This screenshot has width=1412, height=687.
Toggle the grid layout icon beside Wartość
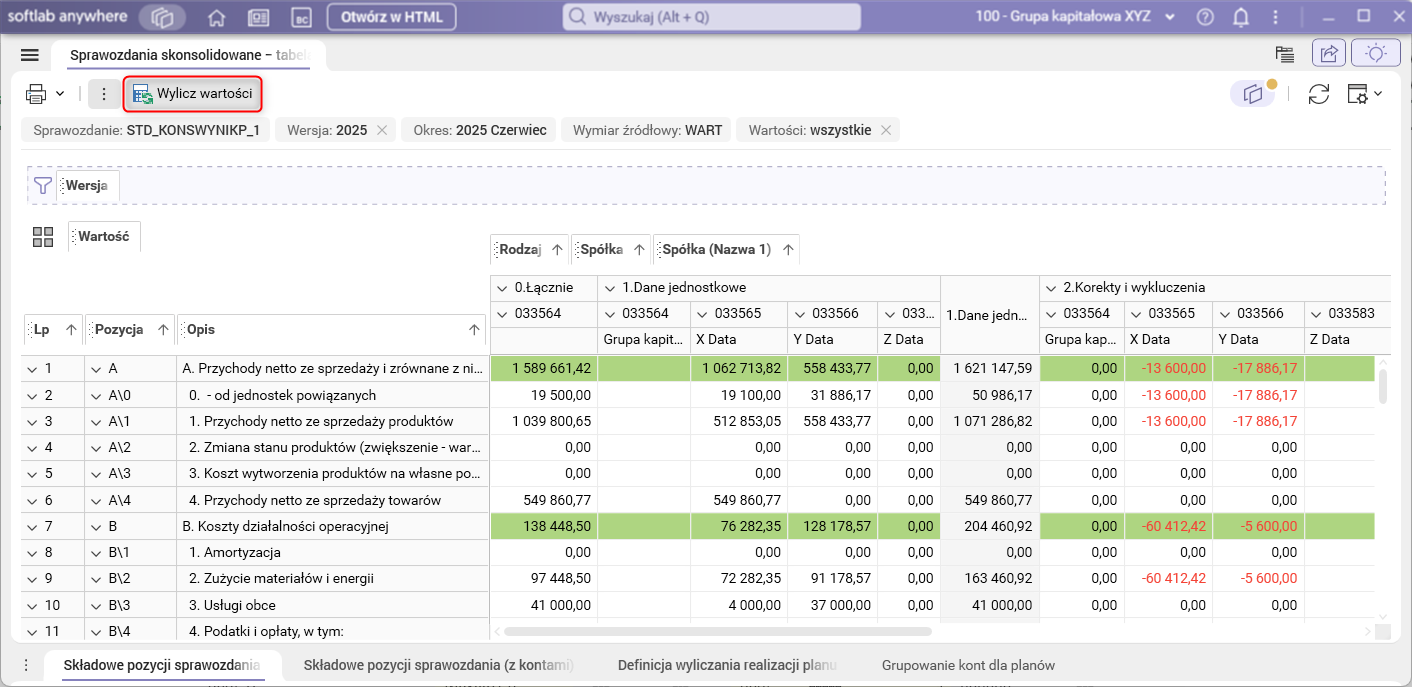(43, 237)
